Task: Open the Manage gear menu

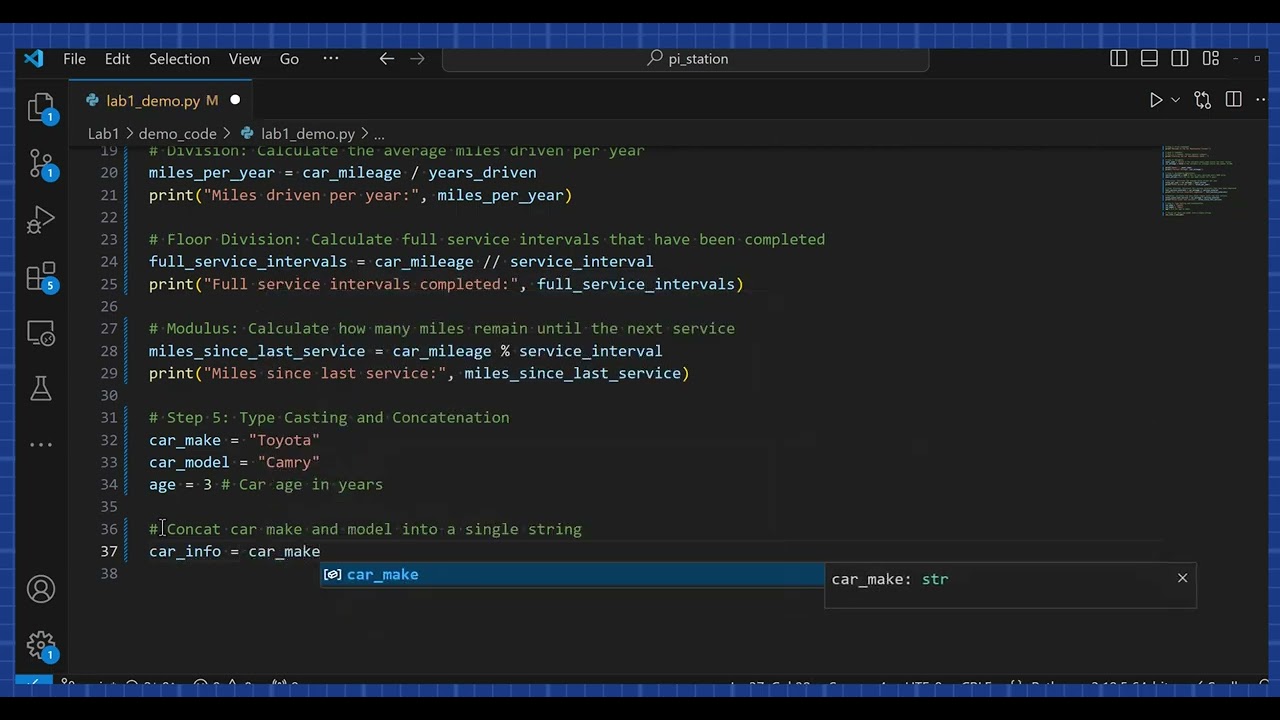Action: pos(41,646)
